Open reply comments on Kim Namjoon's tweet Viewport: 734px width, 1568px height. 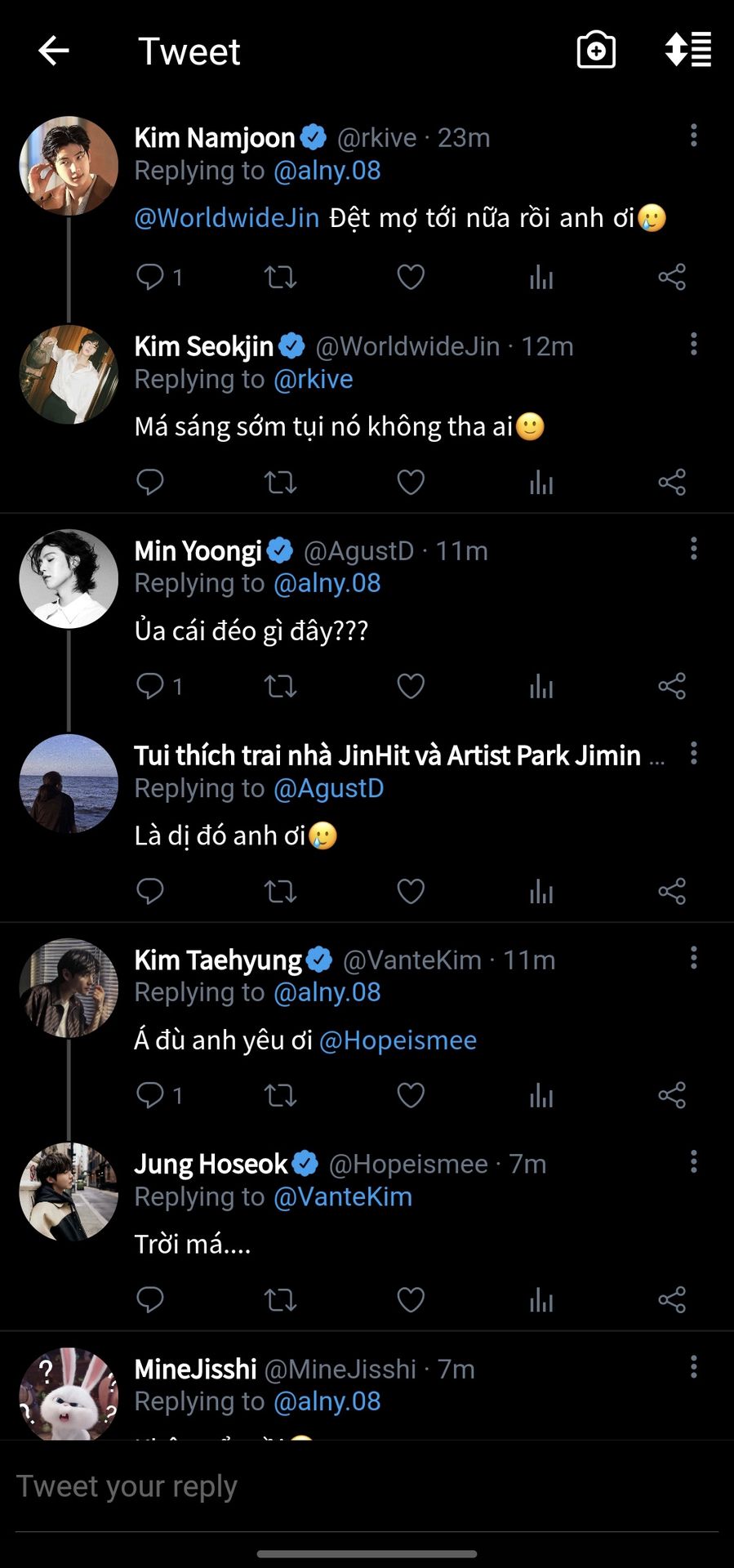coord(151,278)
